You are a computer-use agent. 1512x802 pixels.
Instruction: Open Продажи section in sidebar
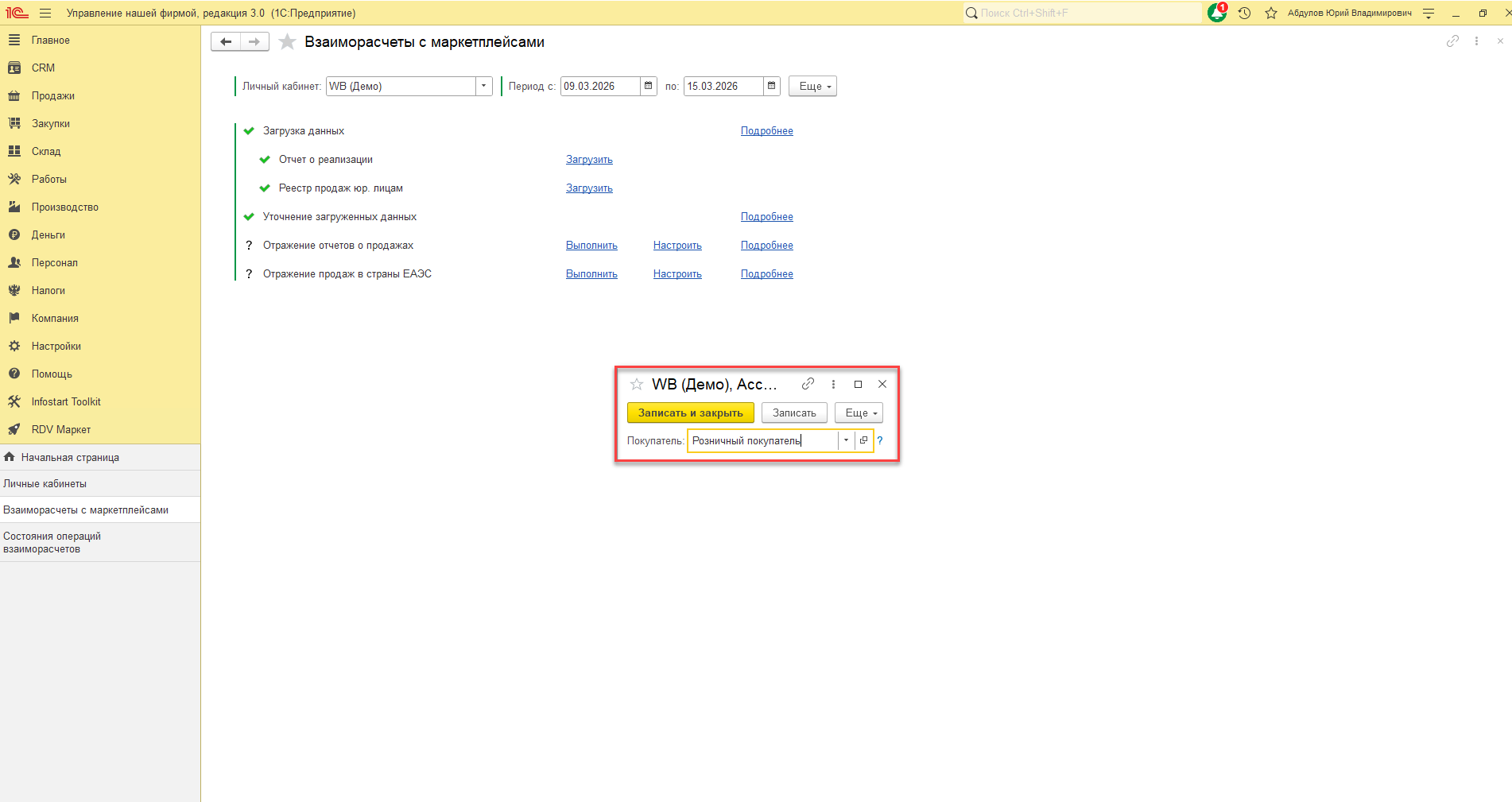coord(100,95)
